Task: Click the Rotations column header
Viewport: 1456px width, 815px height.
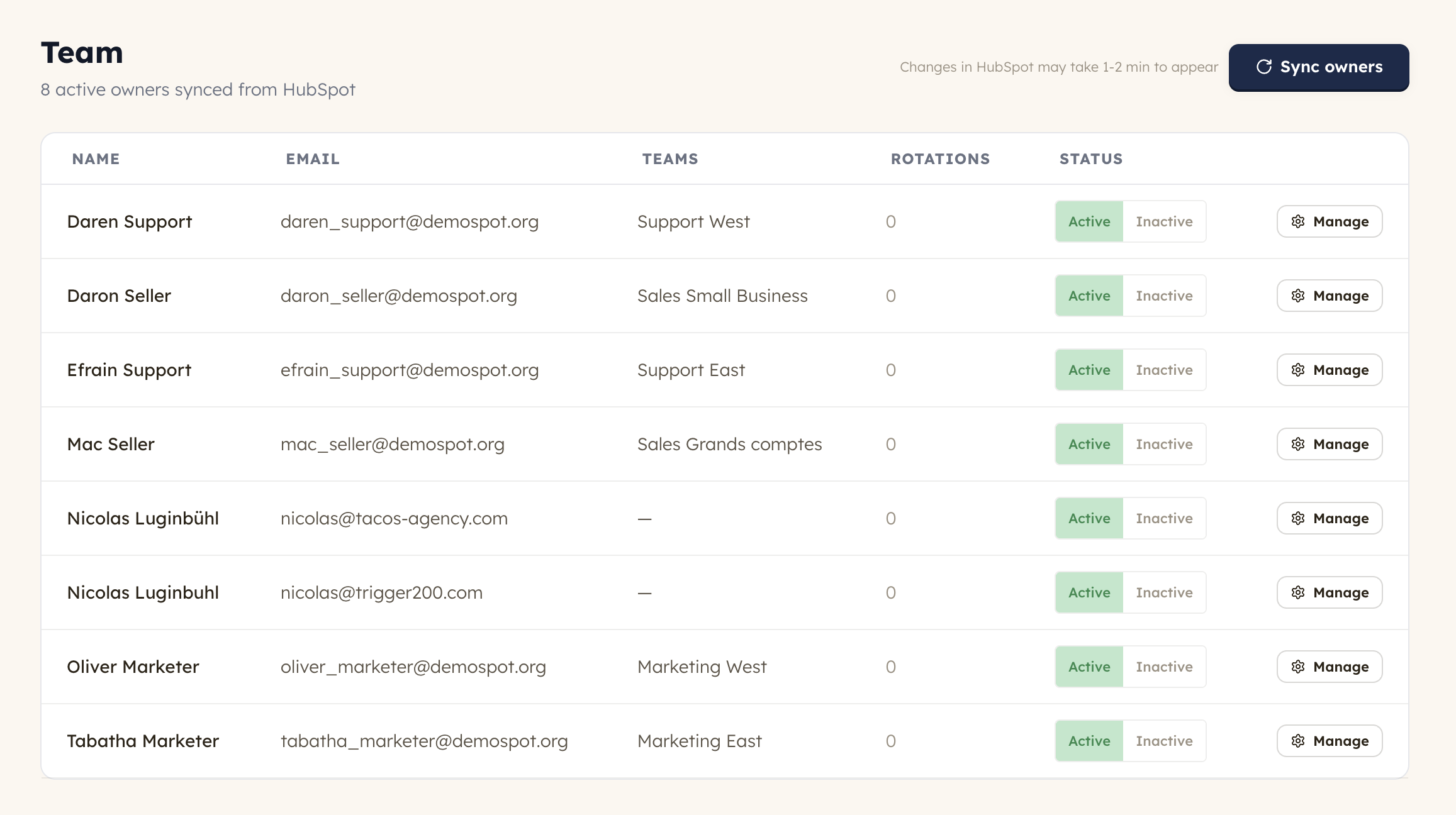Action: click(940, 159)
